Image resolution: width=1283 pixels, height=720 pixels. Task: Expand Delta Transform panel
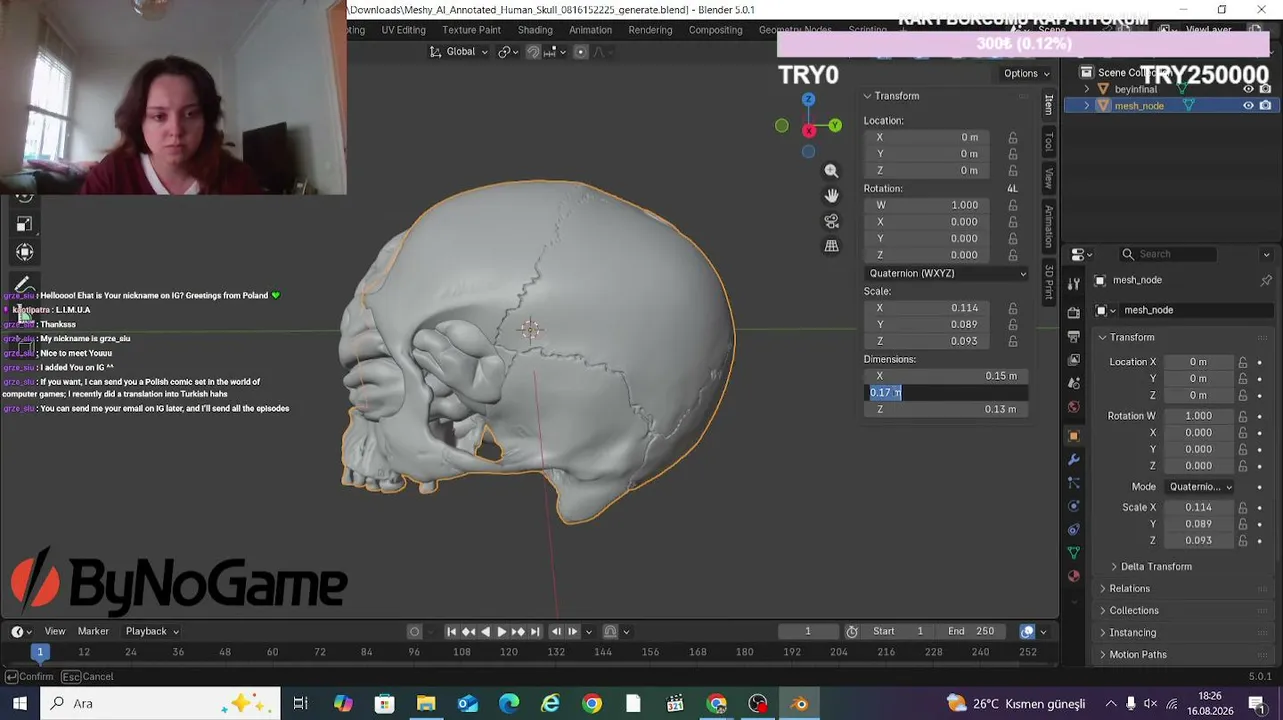point(1156,567)
